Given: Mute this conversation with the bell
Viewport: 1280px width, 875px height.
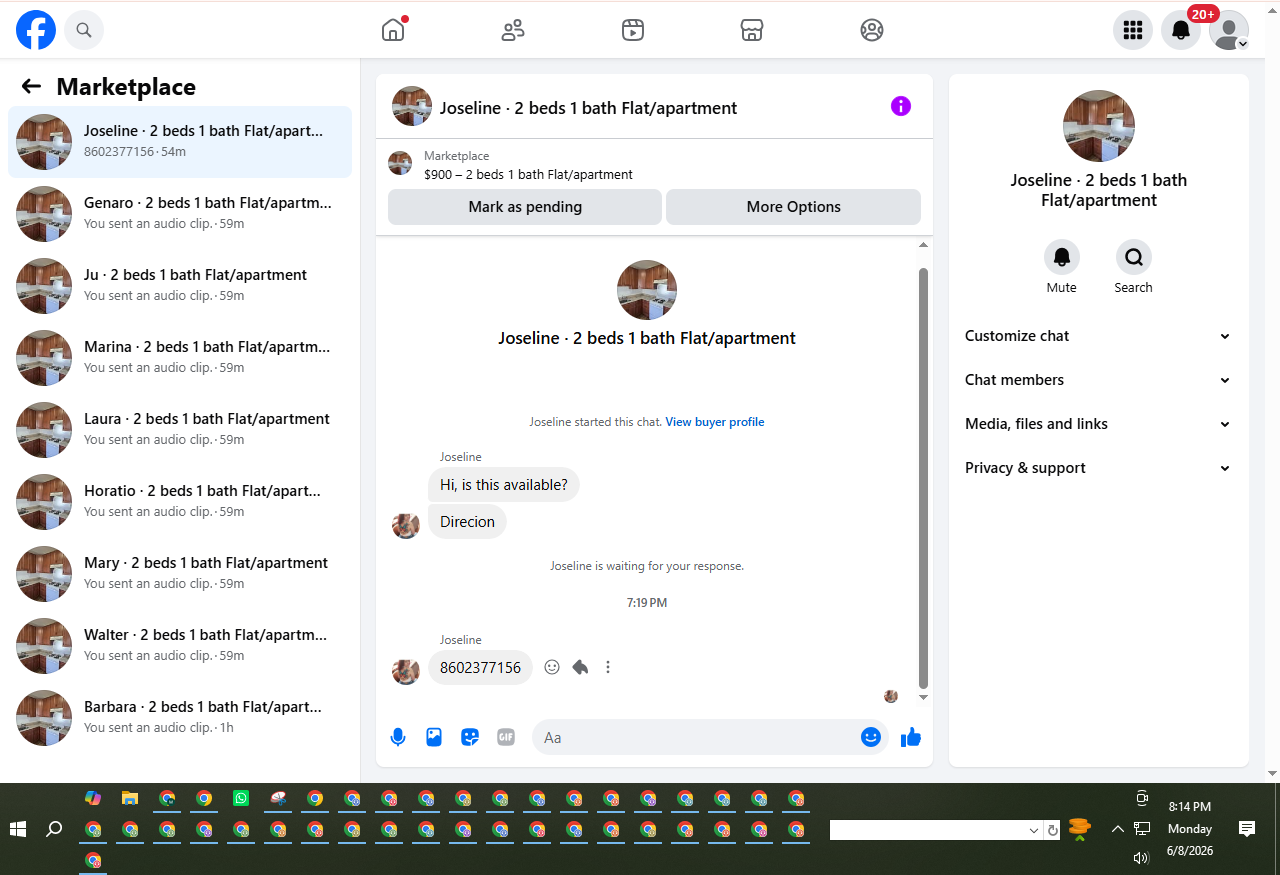Looking at the screenshot, I should (1062, 257).
